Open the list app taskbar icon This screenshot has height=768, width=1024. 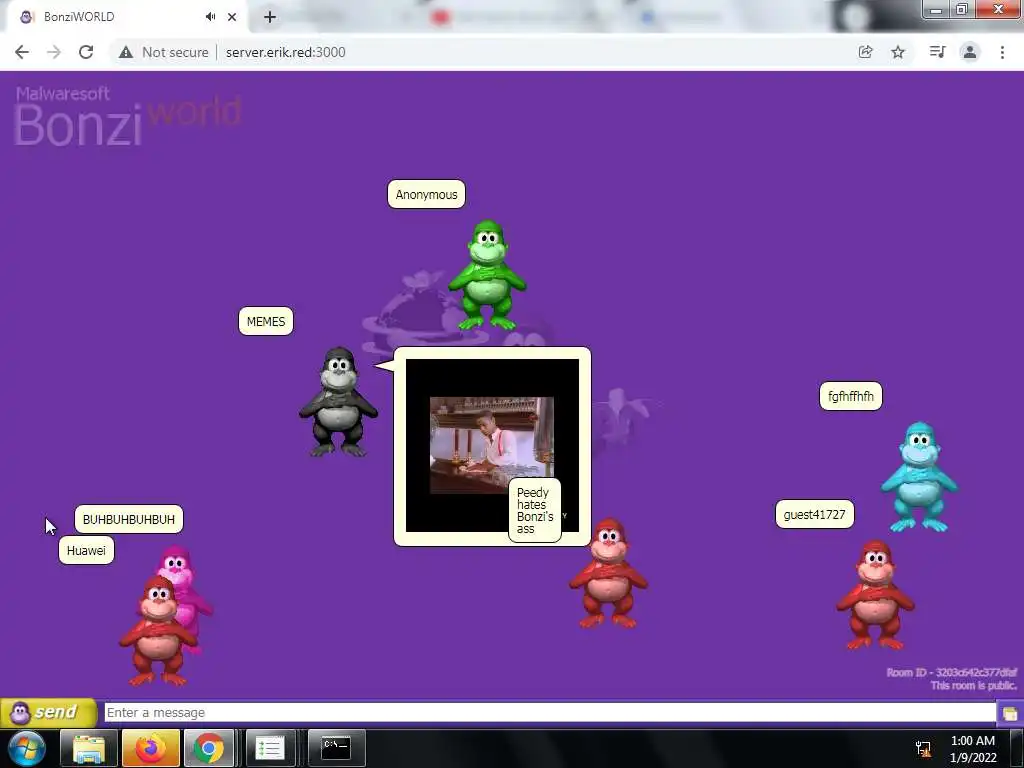(269, 748)
